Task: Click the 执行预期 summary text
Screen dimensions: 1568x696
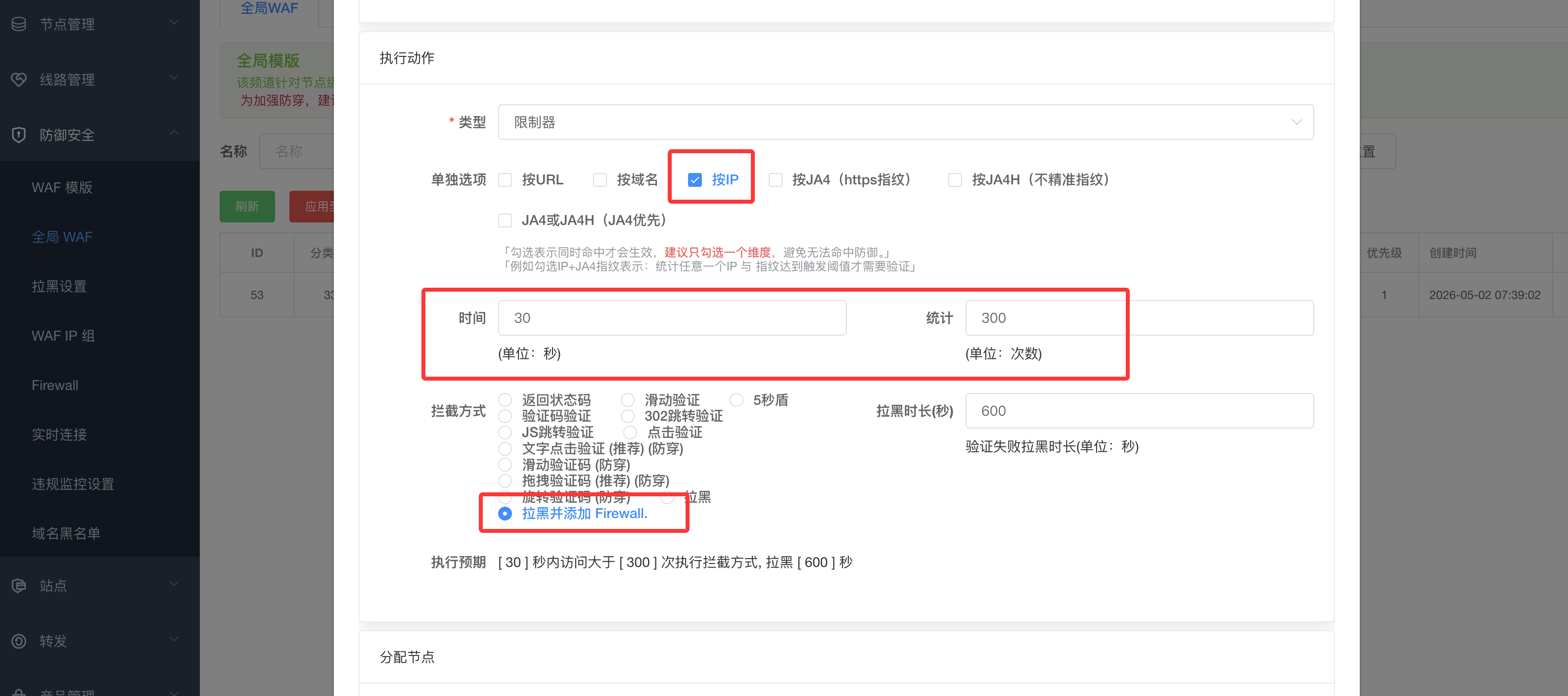Action: pos(675,563)
